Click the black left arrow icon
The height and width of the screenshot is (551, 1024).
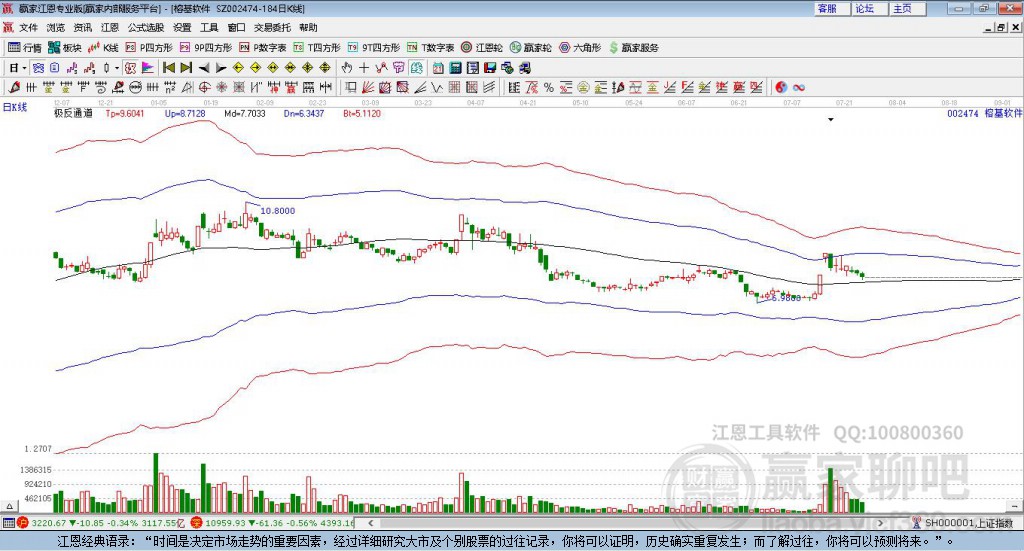[204, 68]
